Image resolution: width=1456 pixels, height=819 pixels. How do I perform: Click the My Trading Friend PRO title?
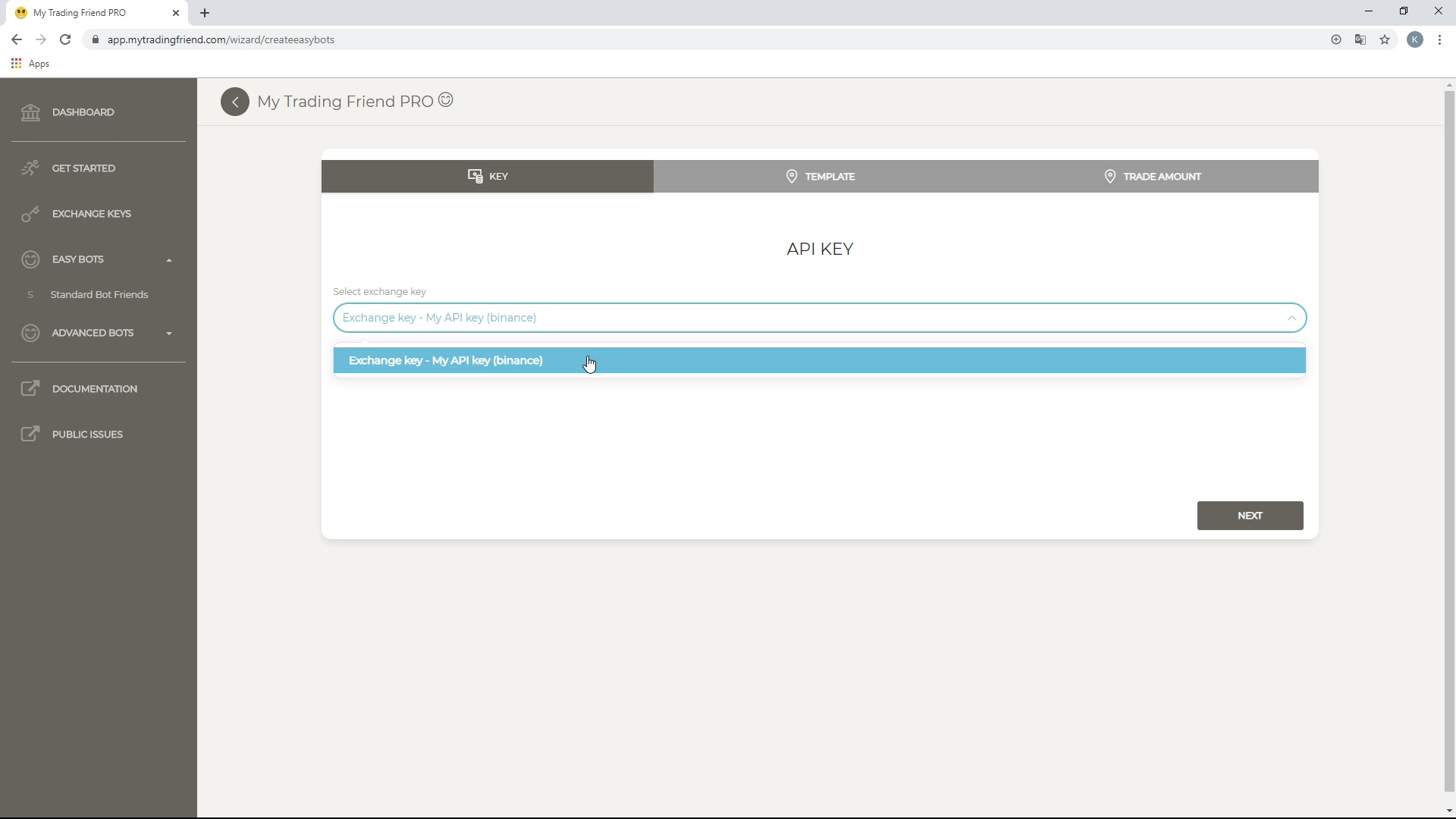345,102
